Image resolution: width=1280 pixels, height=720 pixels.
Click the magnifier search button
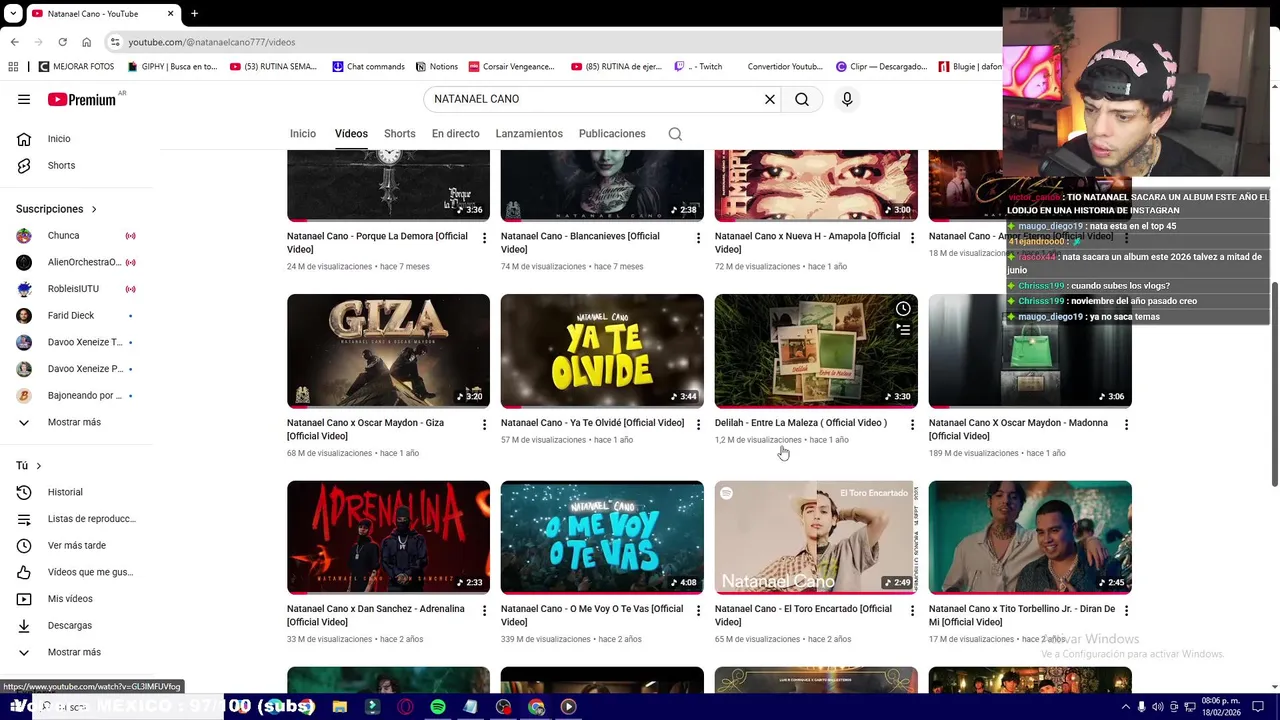point(802,99)
